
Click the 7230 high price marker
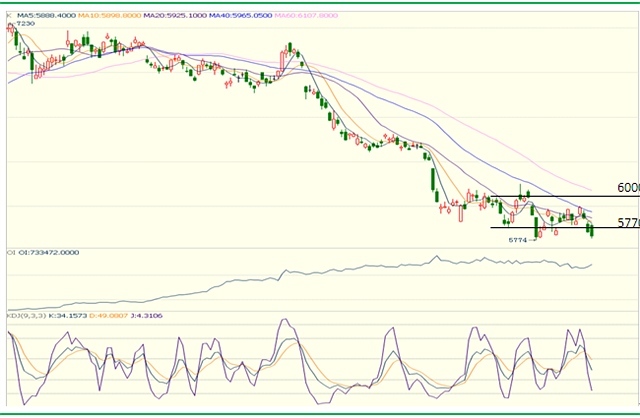pos(24,24)
